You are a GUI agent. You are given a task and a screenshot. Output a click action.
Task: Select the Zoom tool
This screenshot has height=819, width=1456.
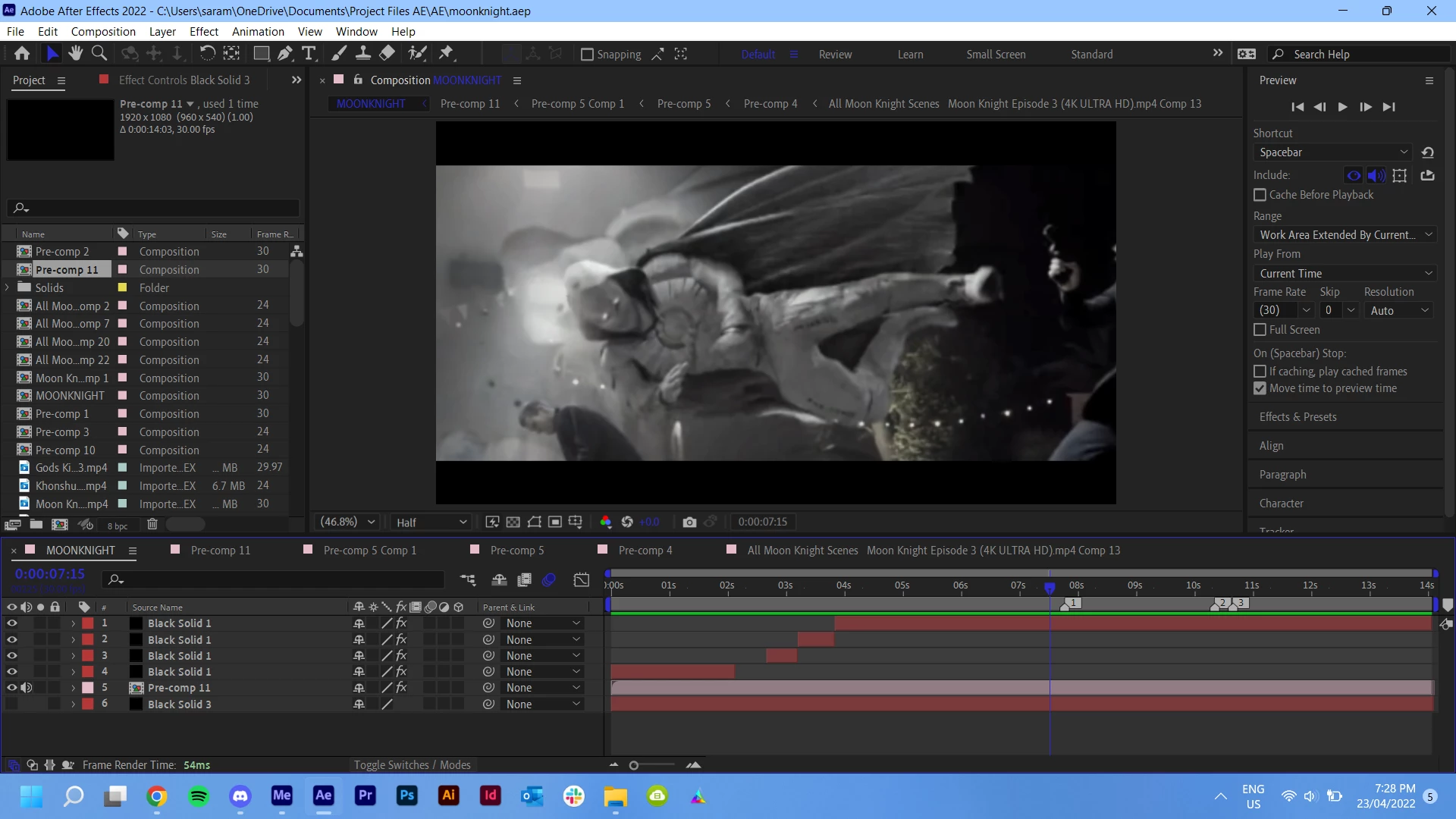[x=99, y=53]
